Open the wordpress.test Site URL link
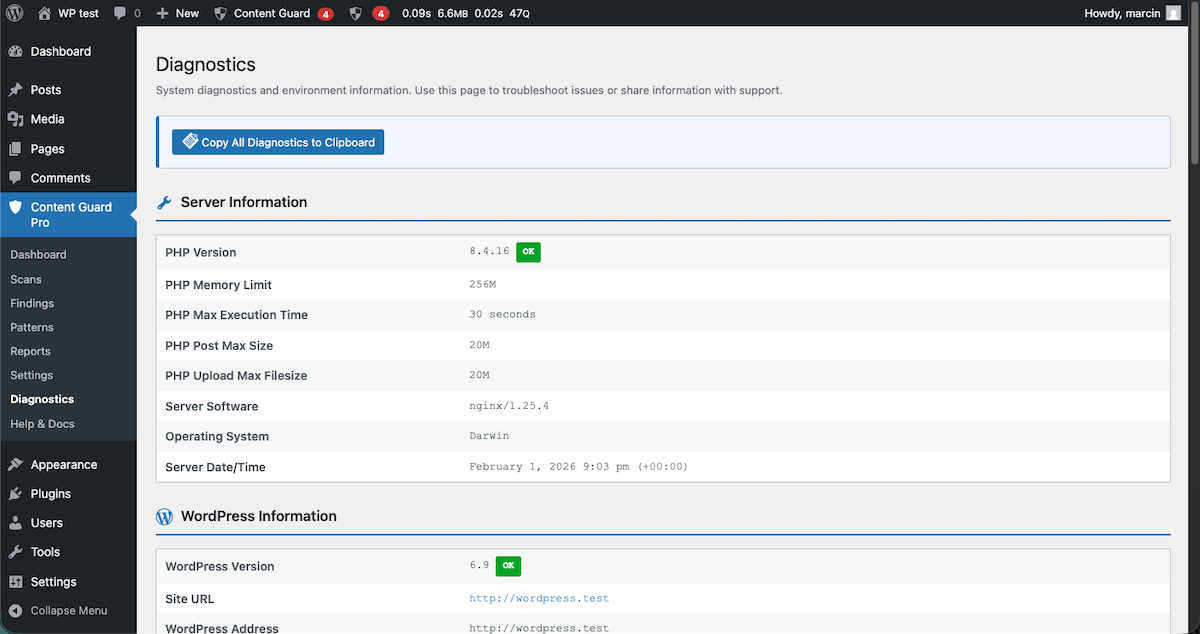Screen dimensions: 1200x634 (x=539, y=598)
